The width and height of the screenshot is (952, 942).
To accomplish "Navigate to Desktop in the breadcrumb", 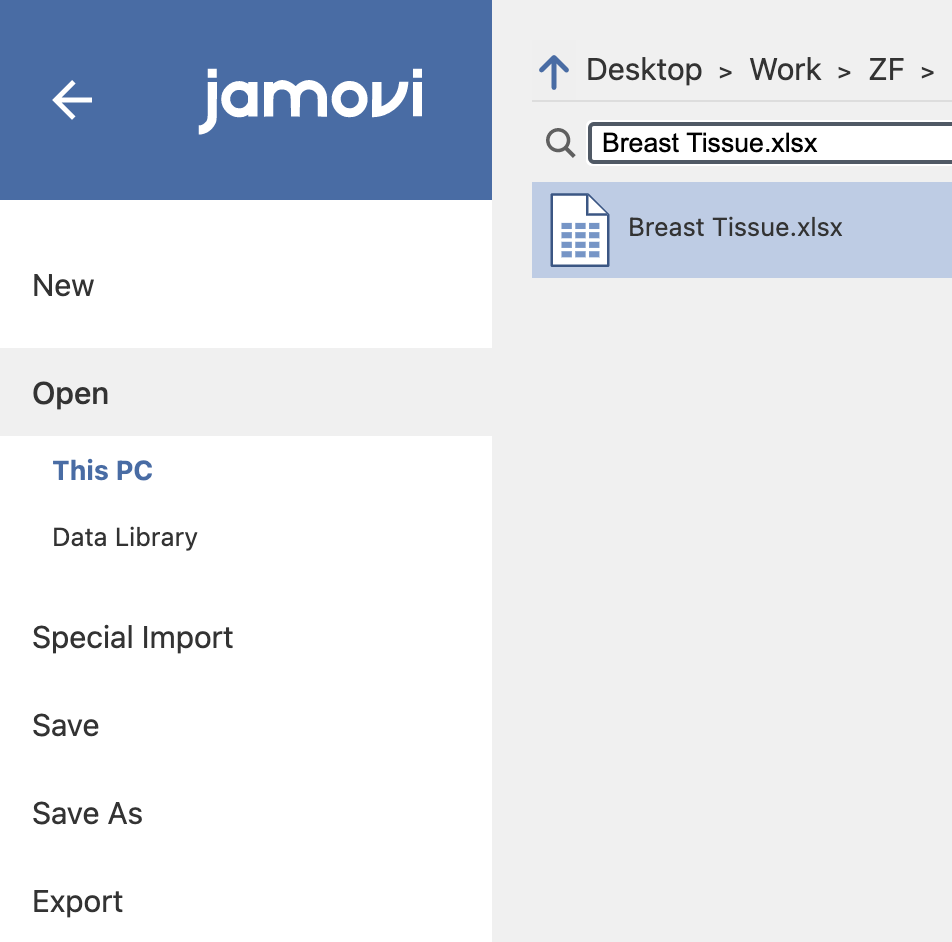I will 644,70.
